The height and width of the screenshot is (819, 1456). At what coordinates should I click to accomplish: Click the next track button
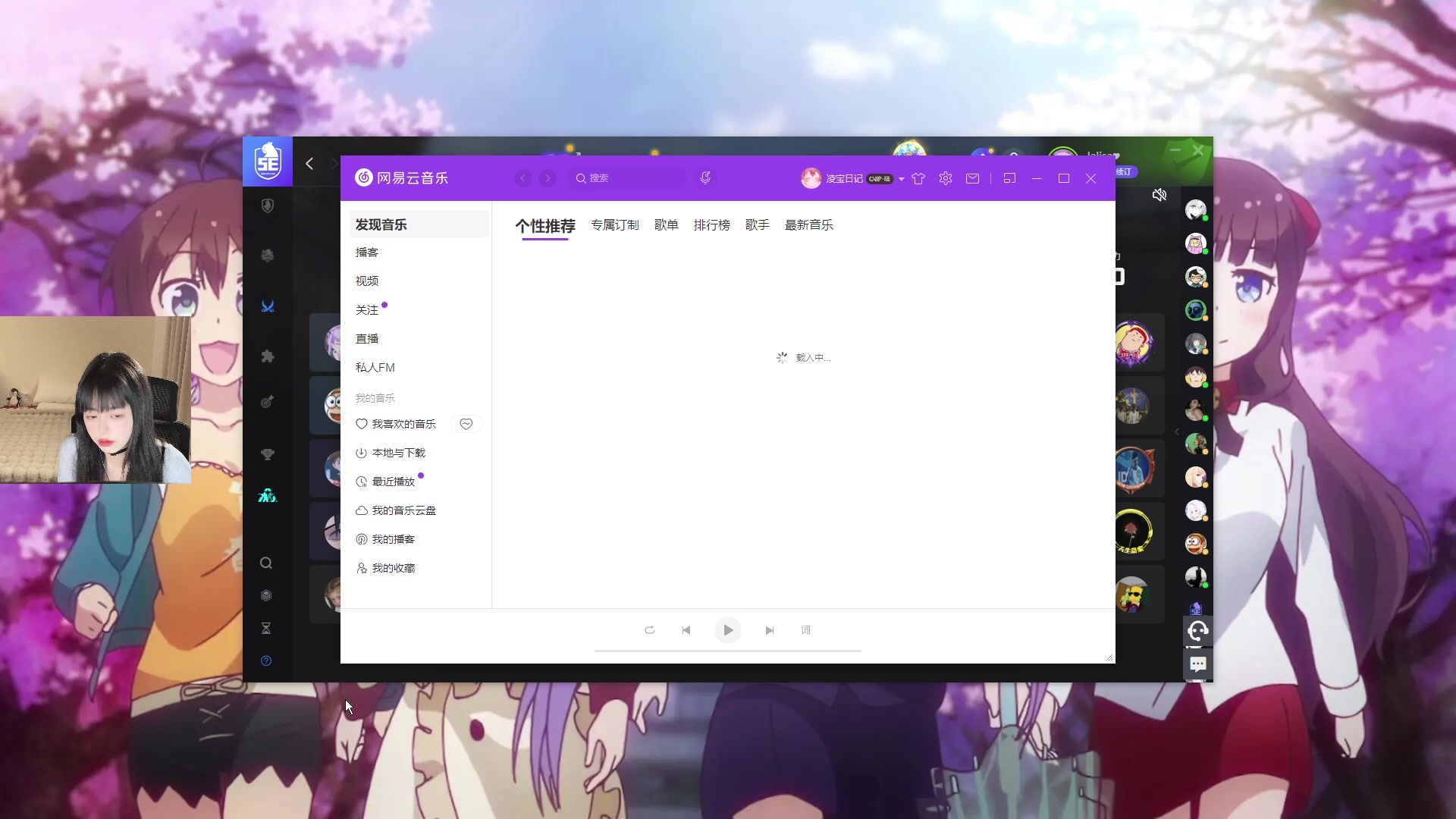770,630
